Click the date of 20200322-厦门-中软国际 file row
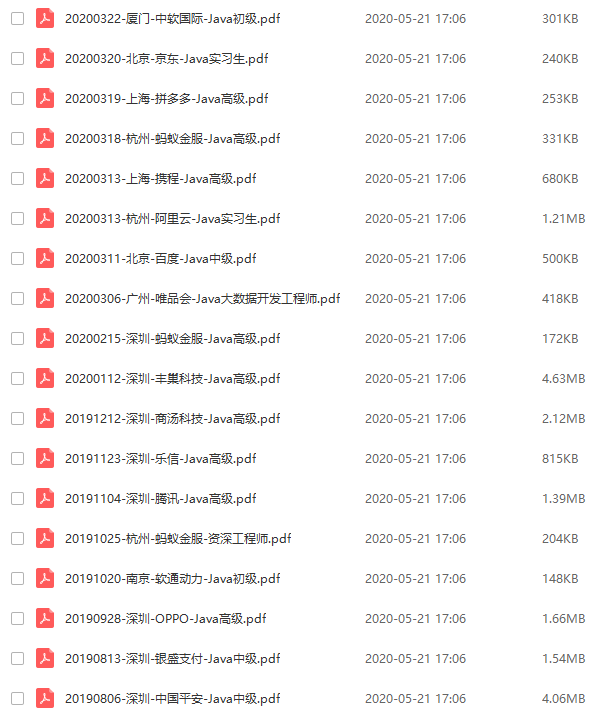Screen dimensions: 614x714 pos(415,19)
